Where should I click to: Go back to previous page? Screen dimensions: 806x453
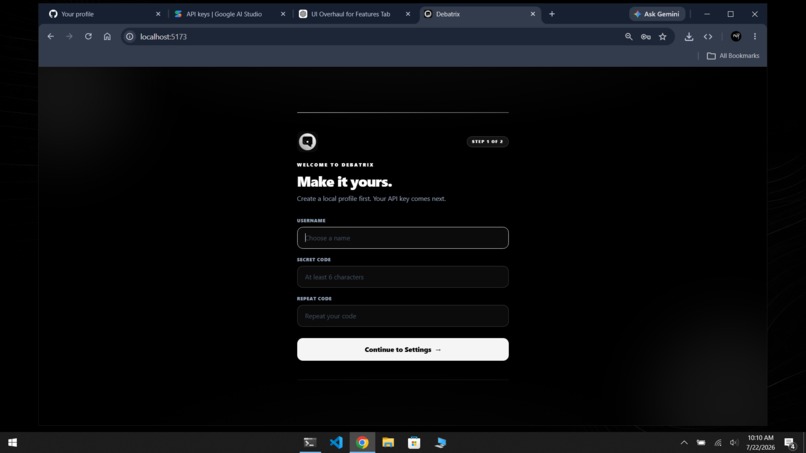50,37
